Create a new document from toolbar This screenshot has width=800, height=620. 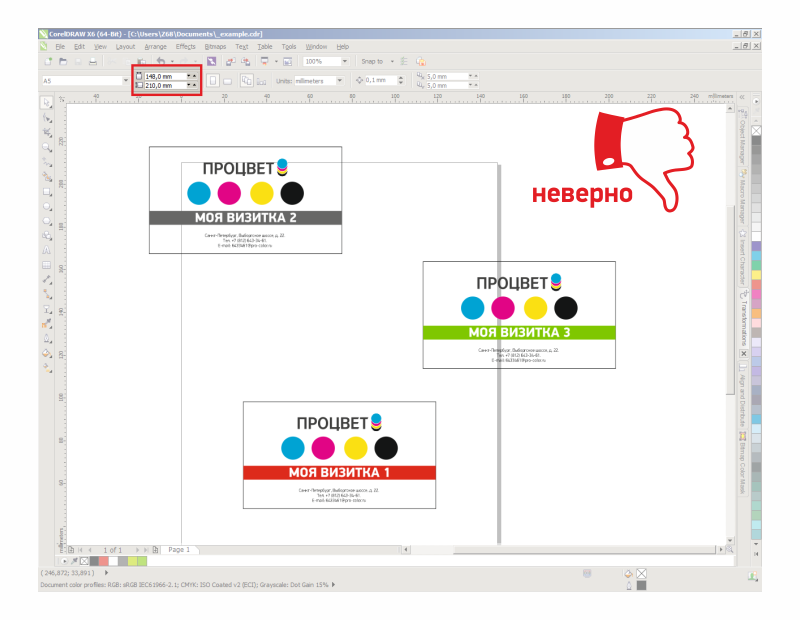click(48, 62)
